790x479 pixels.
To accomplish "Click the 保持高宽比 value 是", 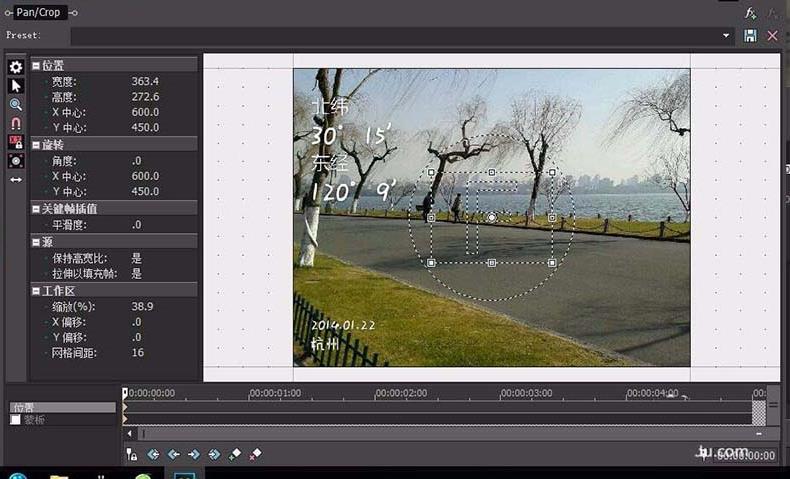I will click(x=137, y=258).
